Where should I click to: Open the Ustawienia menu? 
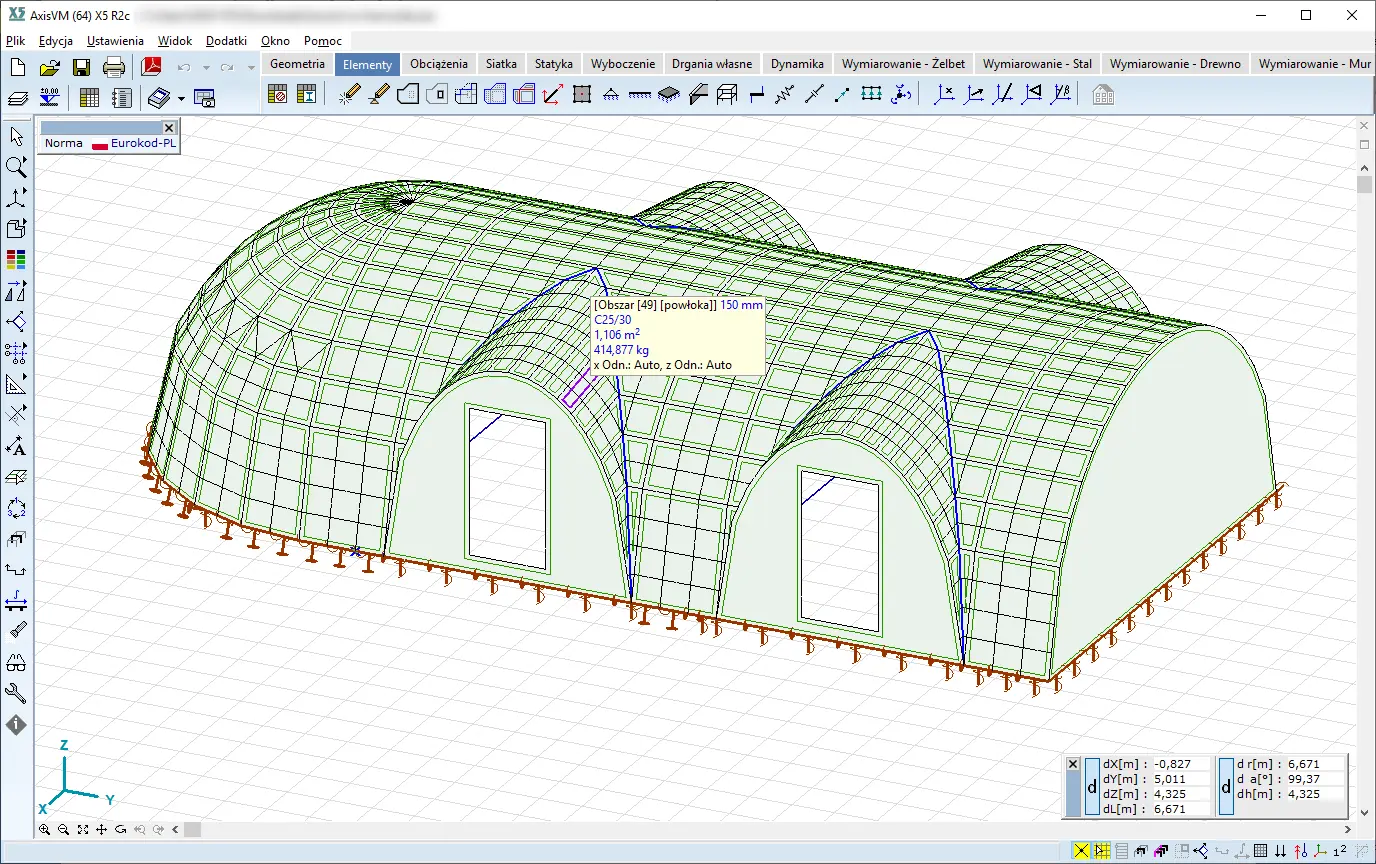point(115,41)
